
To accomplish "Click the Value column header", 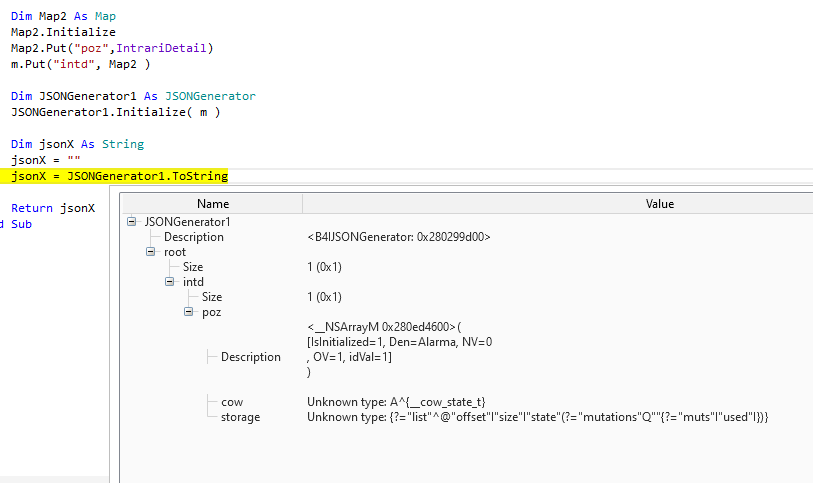I will tap(660, 204).
